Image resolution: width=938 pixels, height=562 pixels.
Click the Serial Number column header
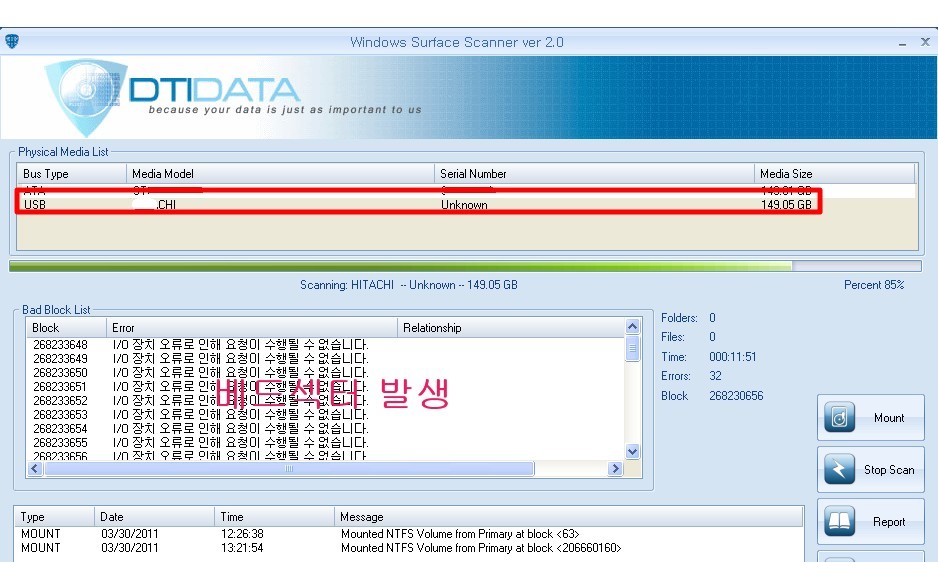595,174
